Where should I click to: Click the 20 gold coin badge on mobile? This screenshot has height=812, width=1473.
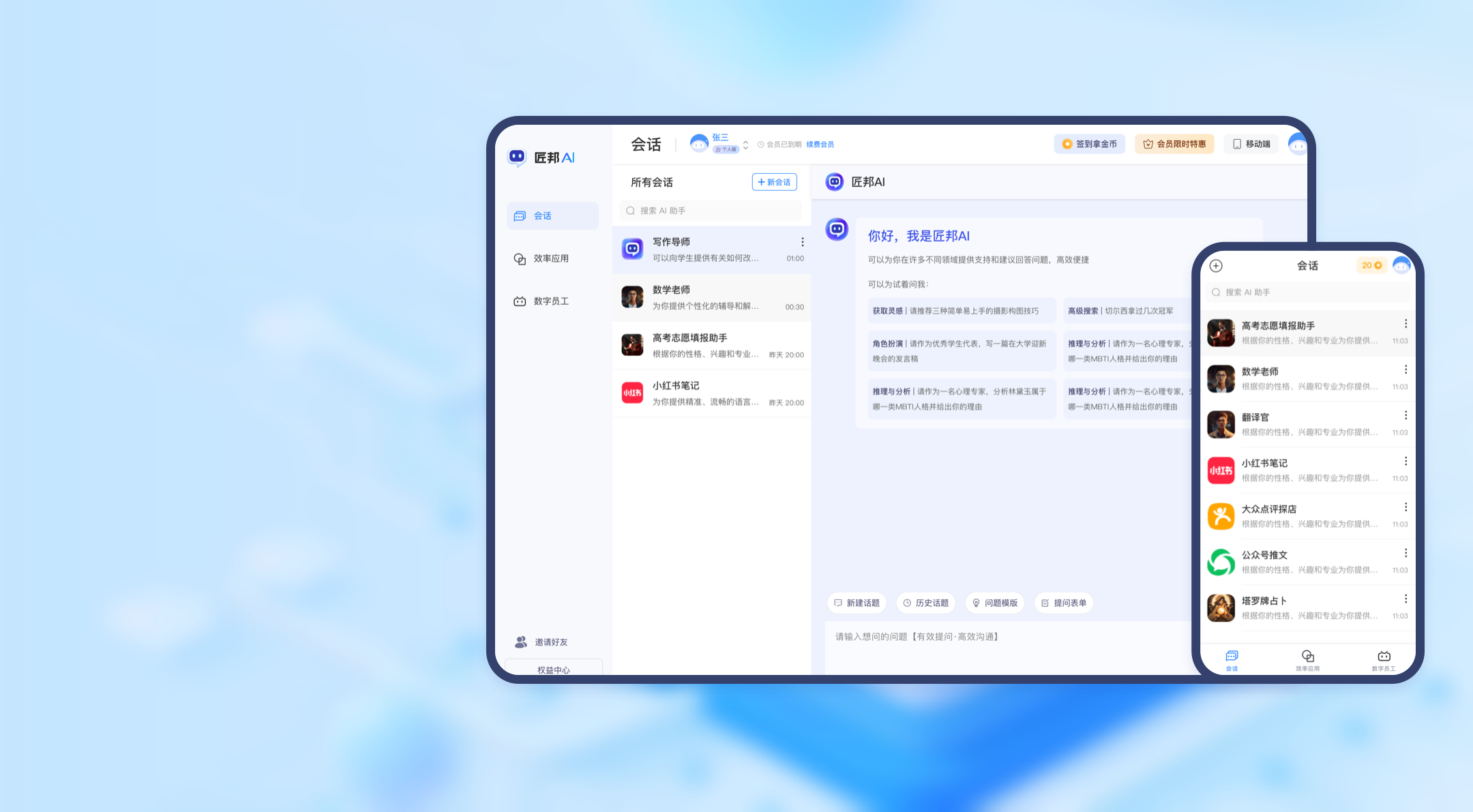[1371, 265]
